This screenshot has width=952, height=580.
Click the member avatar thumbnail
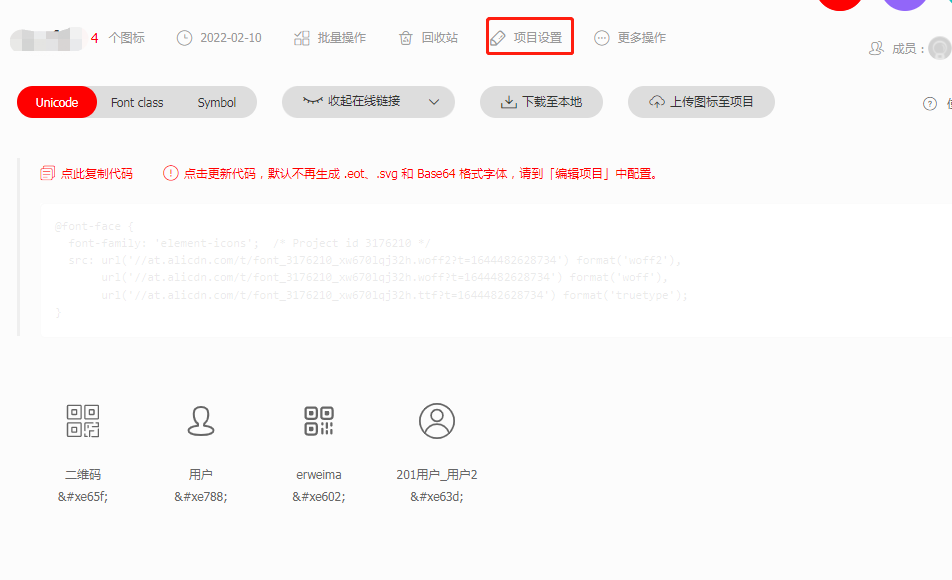(938, 47)
